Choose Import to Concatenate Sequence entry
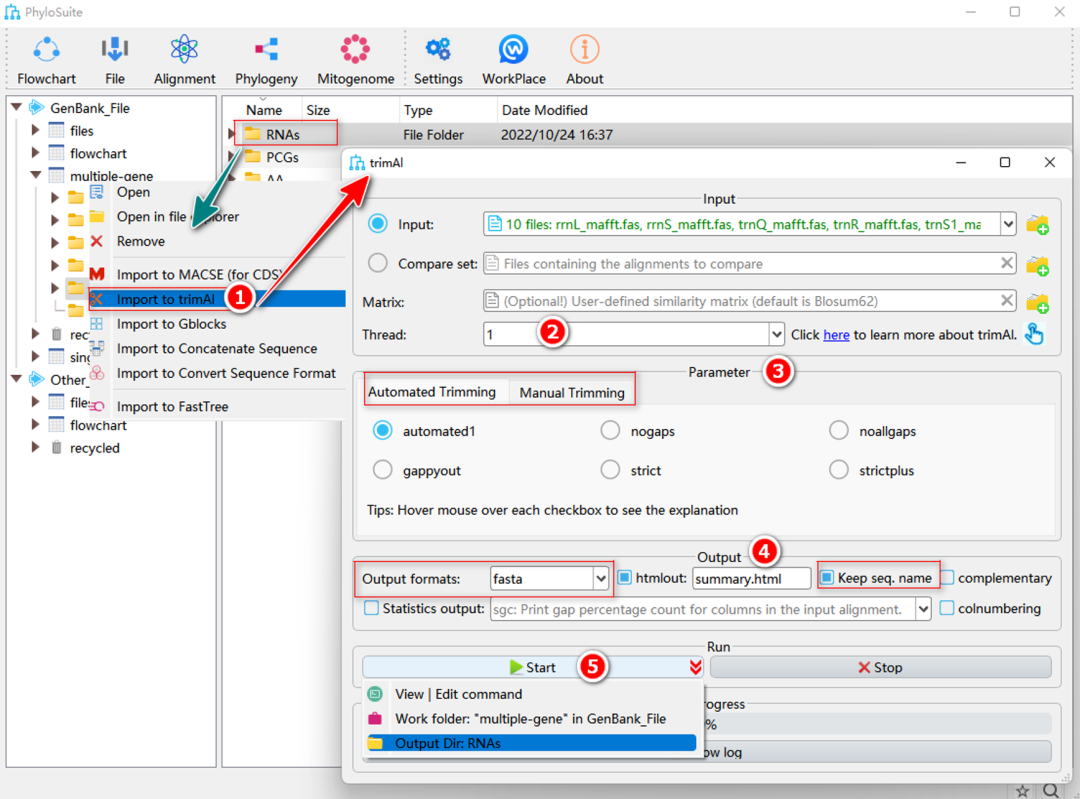The image size is (1080, 799). [x=217, y=349]
